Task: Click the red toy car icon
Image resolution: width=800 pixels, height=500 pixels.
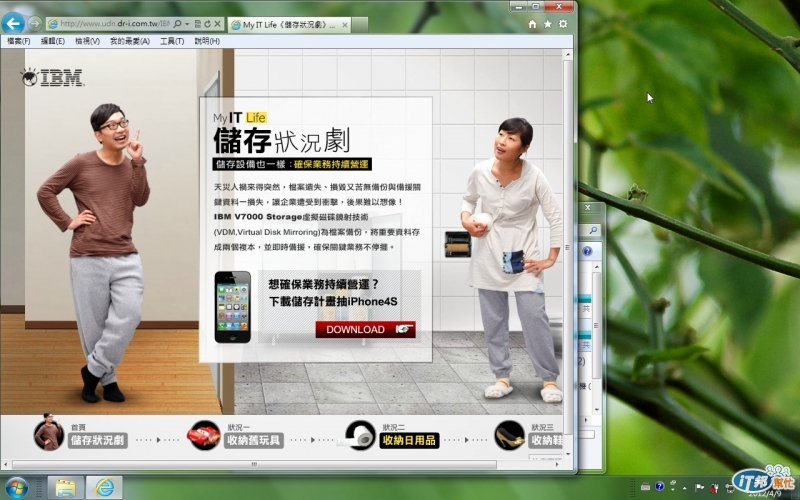Action: click(203, 435)
